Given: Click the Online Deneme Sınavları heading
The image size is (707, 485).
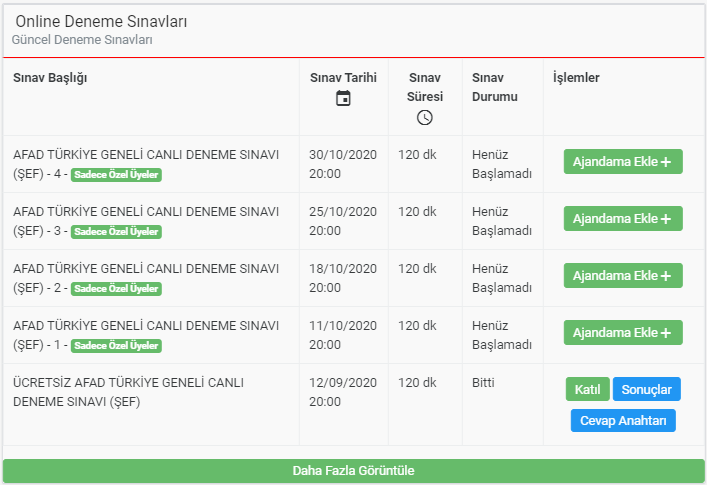Looking at the screenshot, I should [101, 22].
